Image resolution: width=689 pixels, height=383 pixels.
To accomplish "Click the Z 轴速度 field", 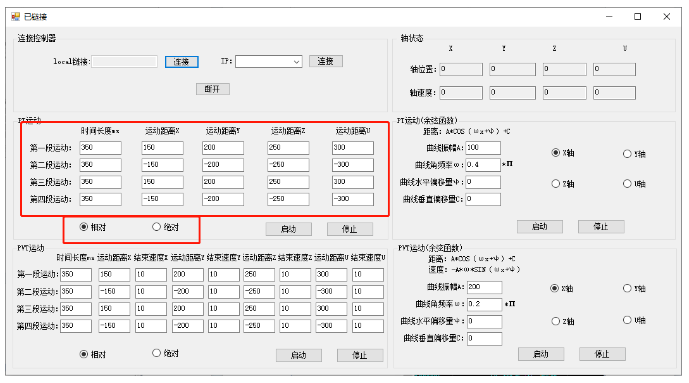I will click(x=565, y=93).
